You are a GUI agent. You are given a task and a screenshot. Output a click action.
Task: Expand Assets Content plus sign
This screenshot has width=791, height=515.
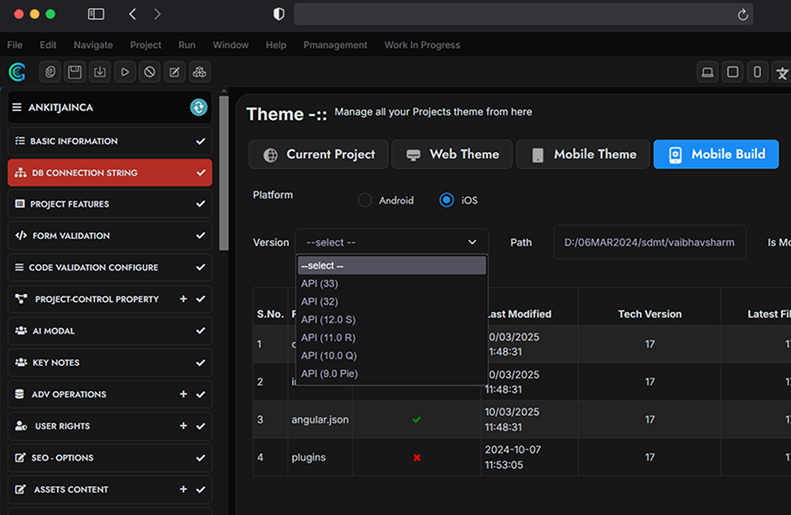click(183, 489)
